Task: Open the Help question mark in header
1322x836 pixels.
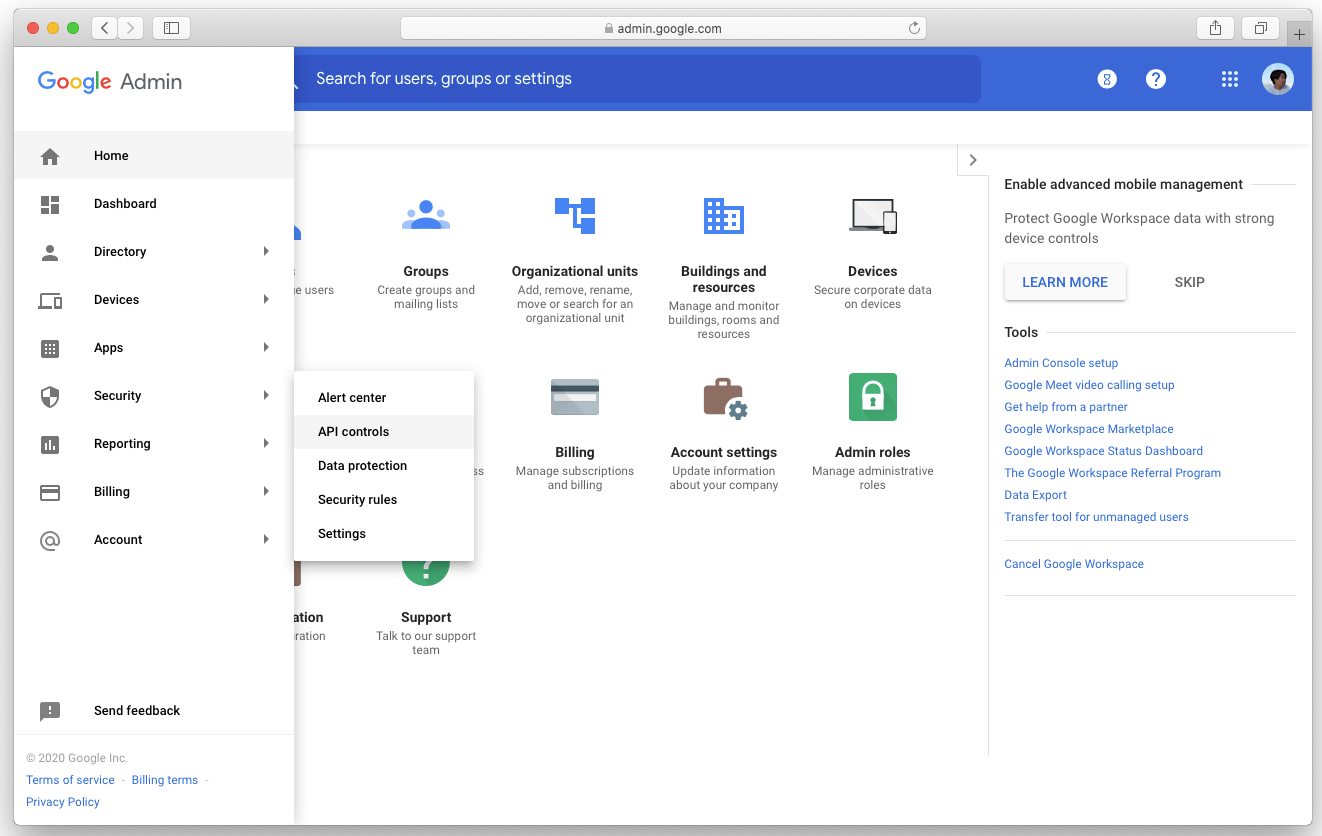Action: (x=1156, y=79)
